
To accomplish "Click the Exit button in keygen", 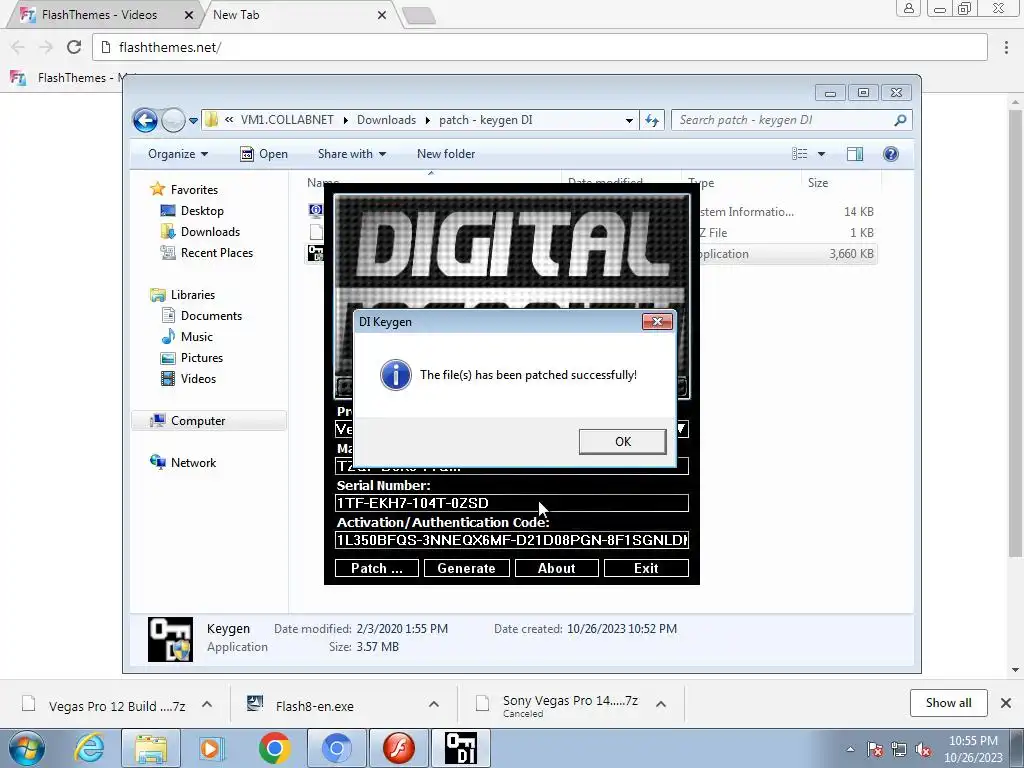I will click(646, 568).
